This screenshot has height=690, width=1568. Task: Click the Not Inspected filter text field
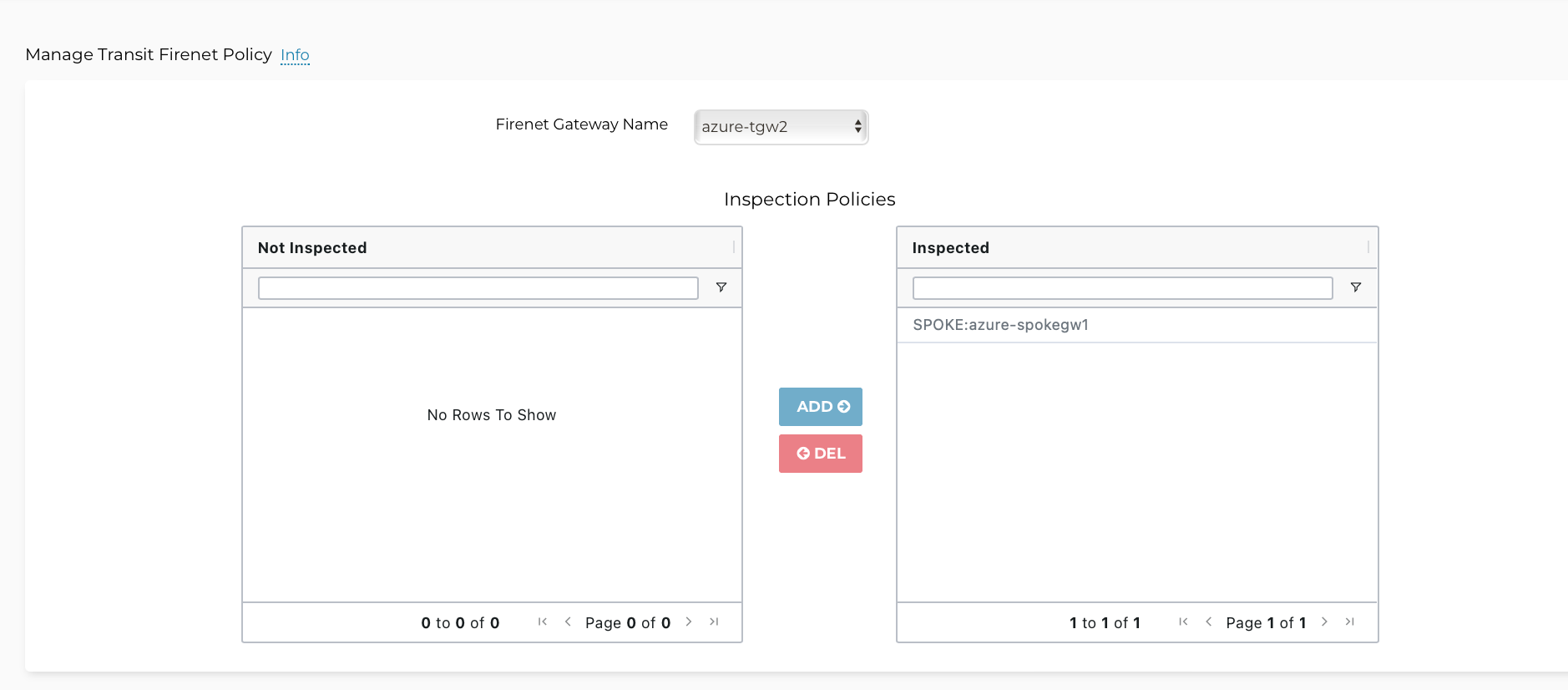tap(478, 288)
